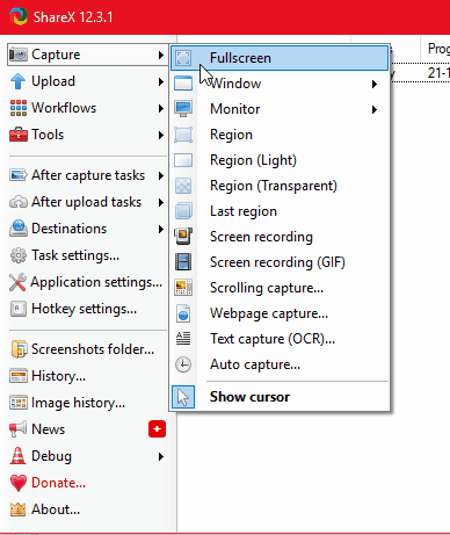Open Task settings...
This screenshot has width=450, height=535.
88,255
